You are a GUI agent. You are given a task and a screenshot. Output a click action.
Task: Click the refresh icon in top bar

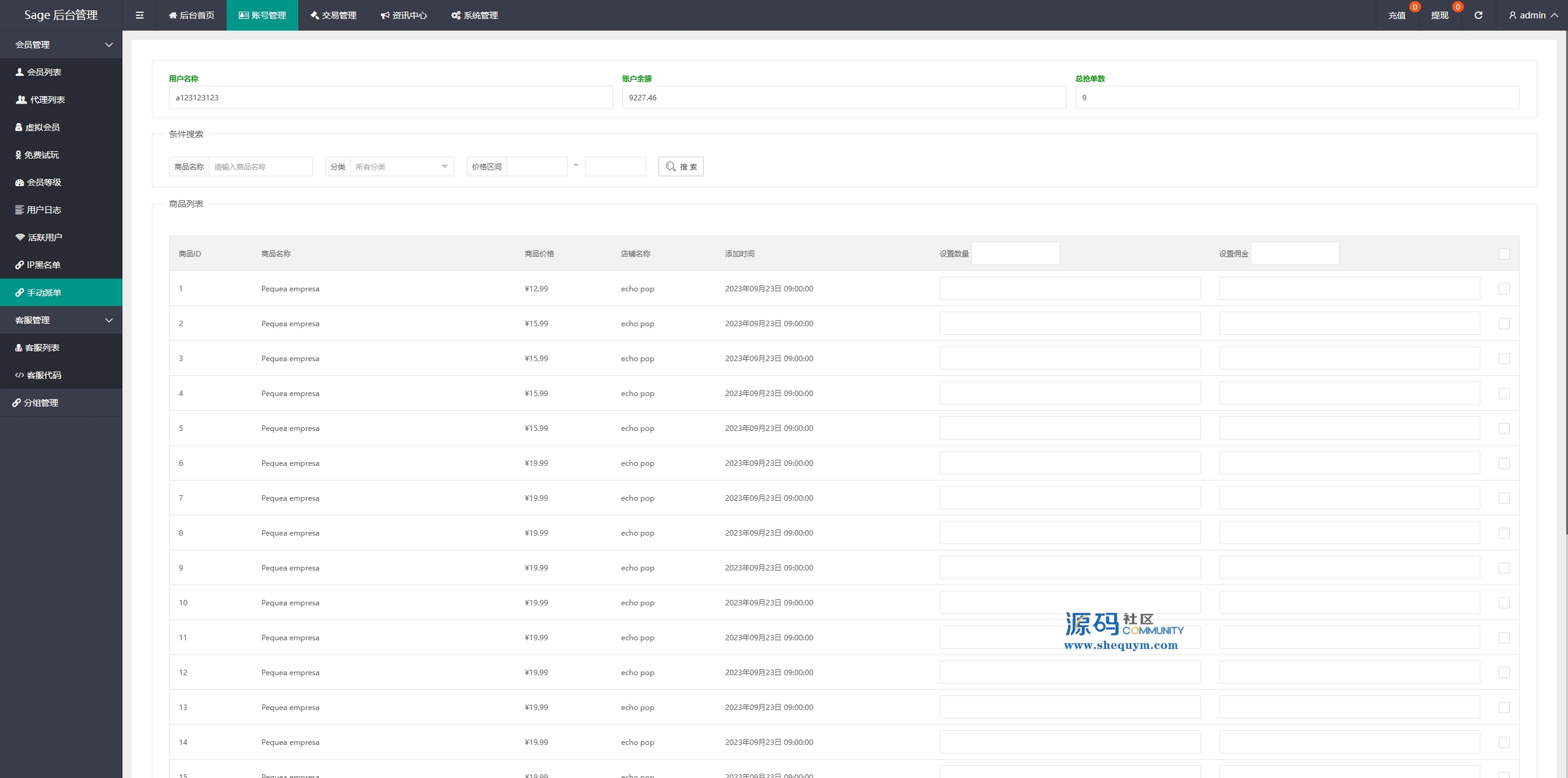1478,15
